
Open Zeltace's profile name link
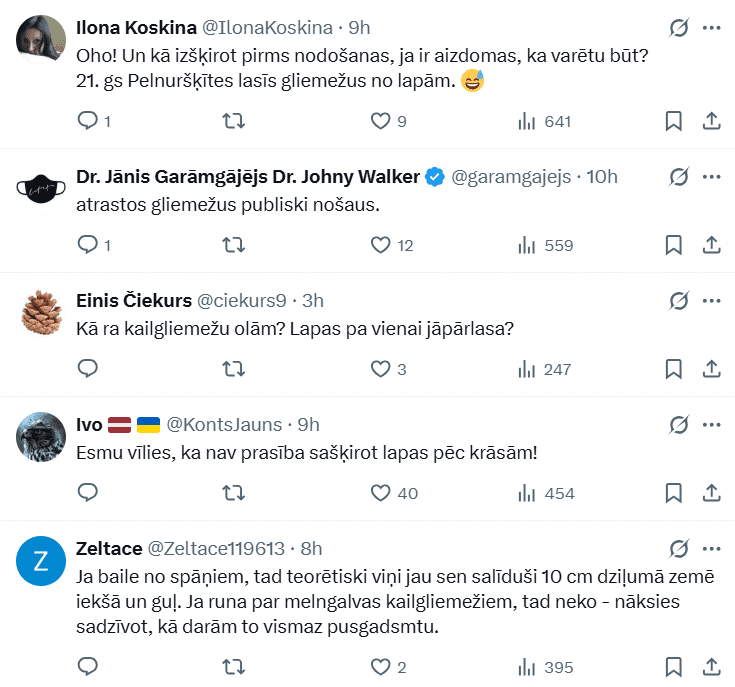click(108, 549)
